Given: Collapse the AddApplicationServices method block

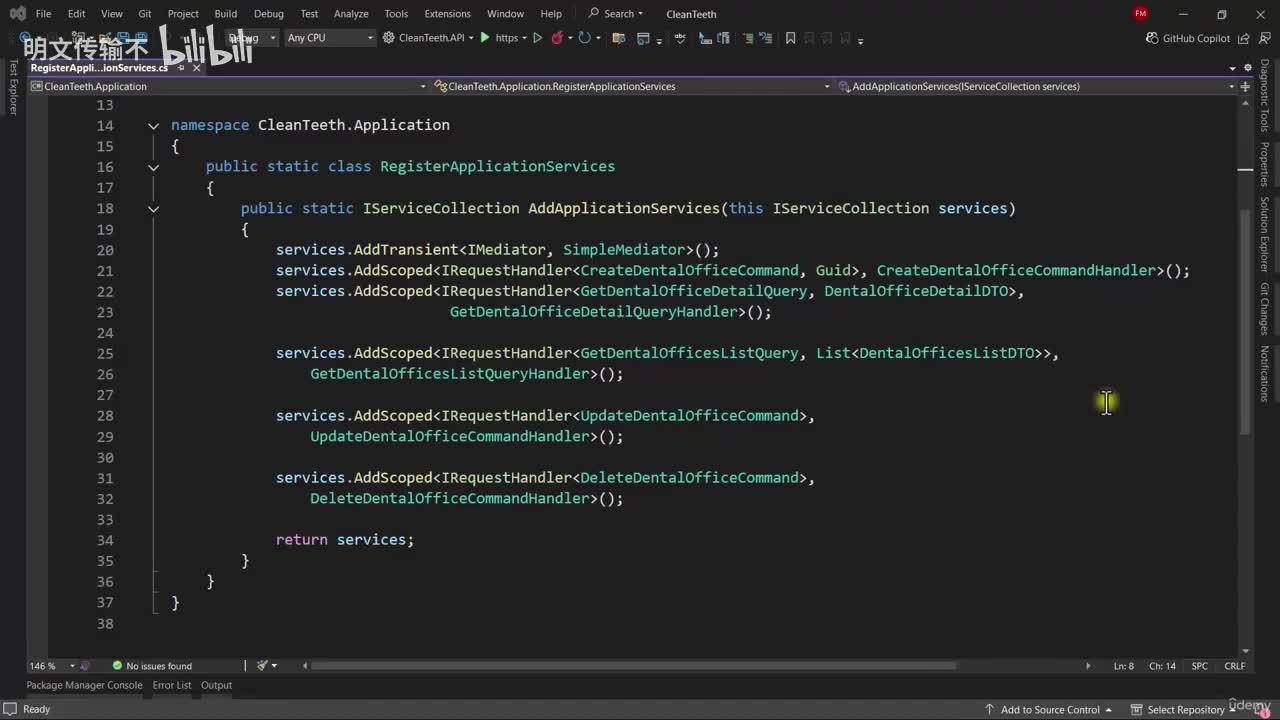Looking at the screenshot, I should 153,209.
